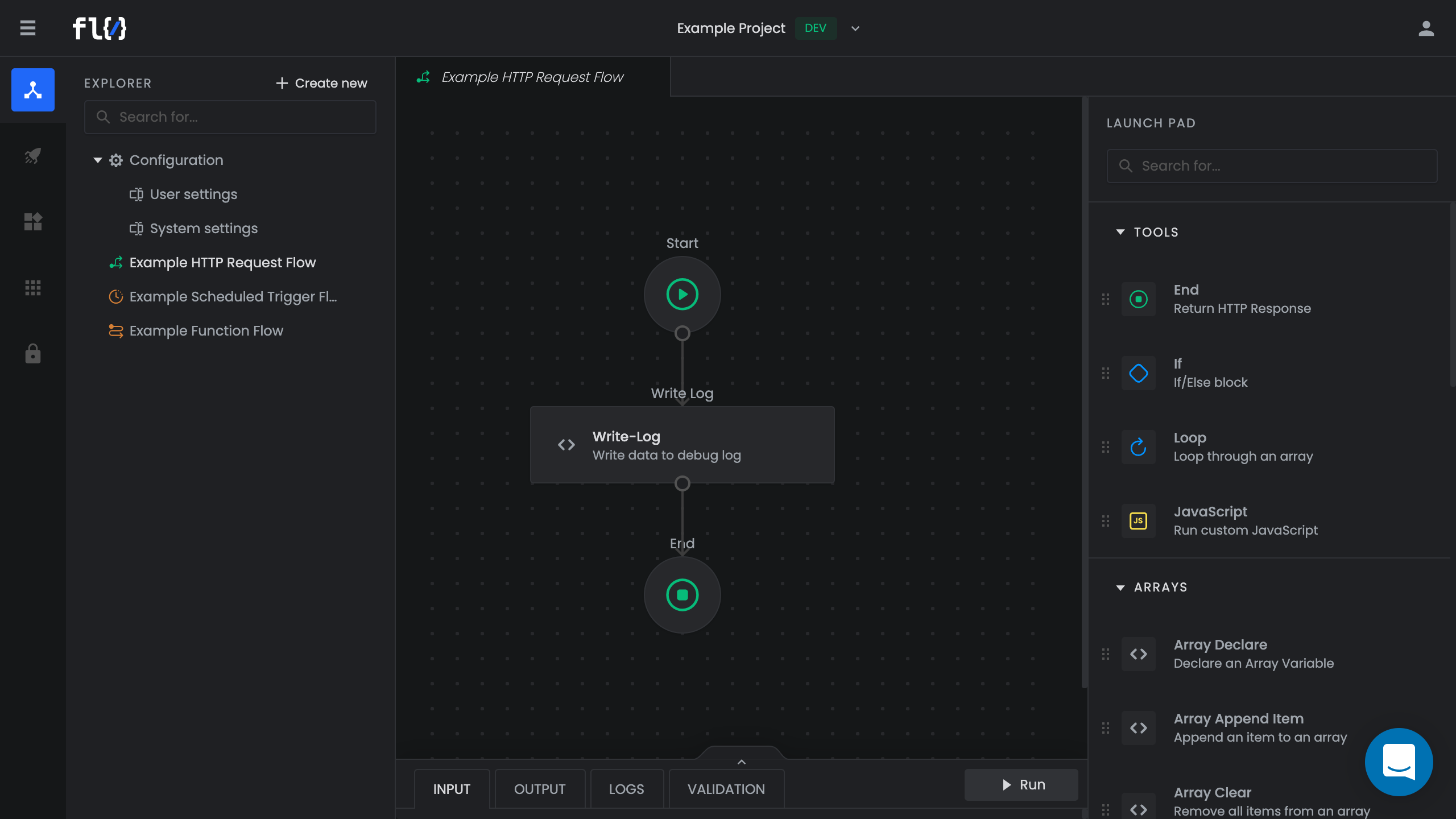The width and height of the screenshot is (1456, 819).
Task: Open the chat support bubble
Action: (1399, 762)
